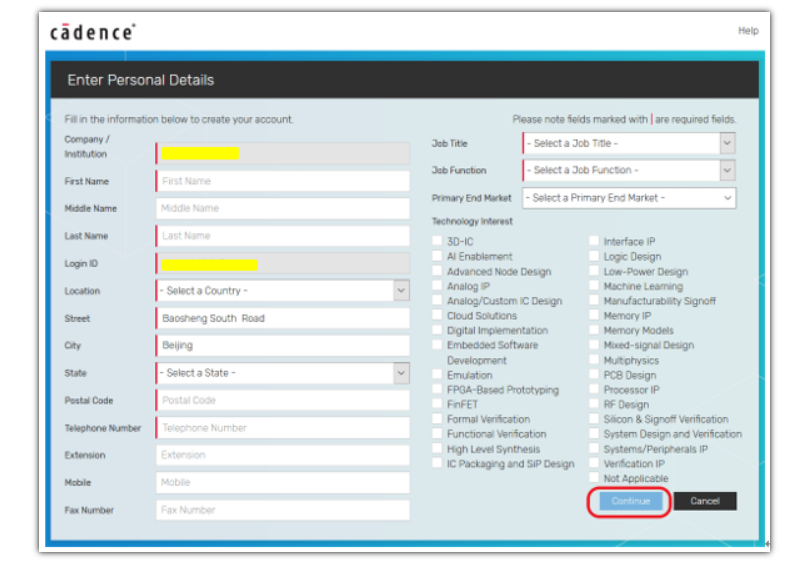Viewport: 812px width, 563px height.
Task: Open the Job Title dropdown
Action: [x=628, y=144]
